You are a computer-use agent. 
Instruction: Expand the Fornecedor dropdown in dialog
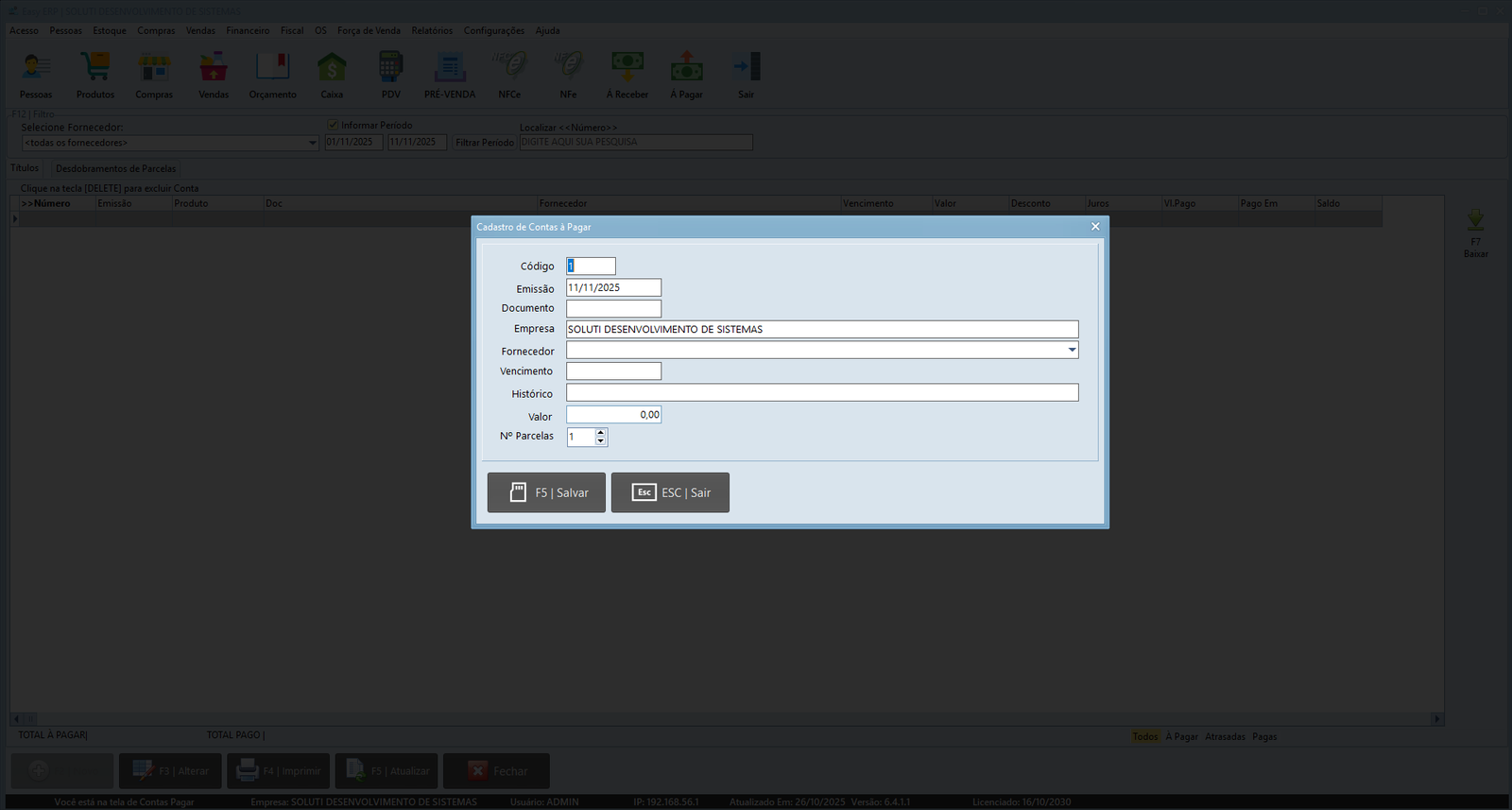1072,351
